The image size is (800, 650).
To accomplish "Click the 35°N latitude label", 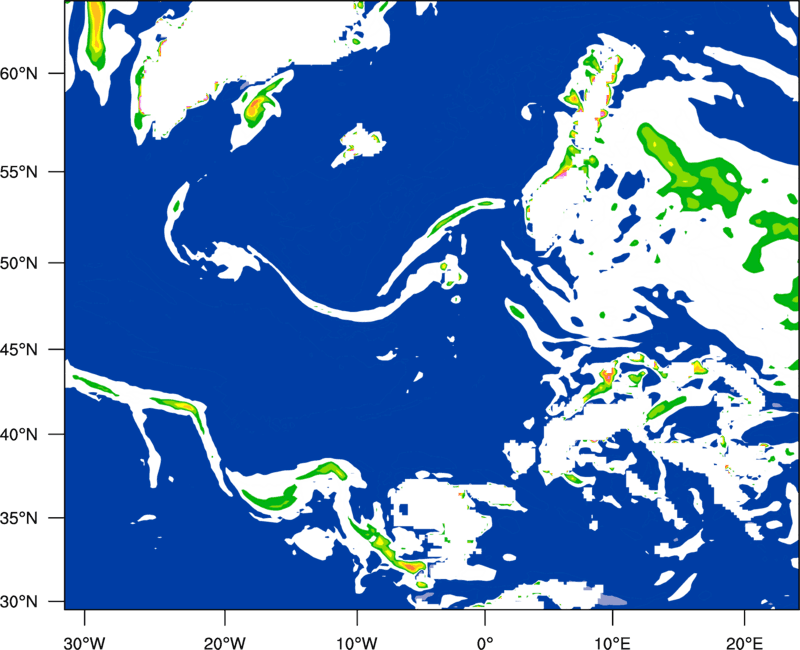I will (x=19, y=518).
